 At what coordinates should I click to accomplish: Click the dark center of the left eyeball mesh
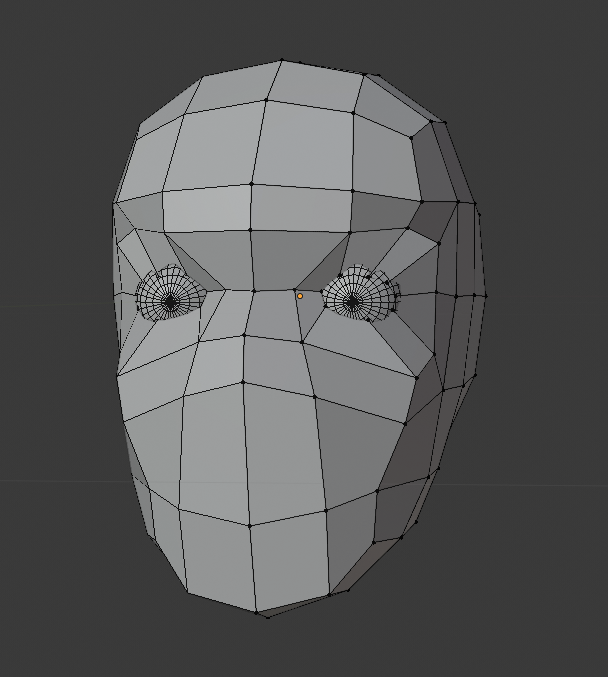171,303
